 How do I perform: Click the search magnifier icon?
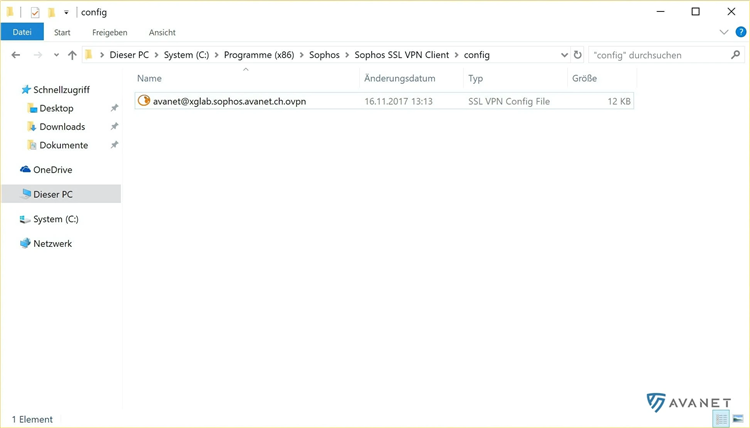[736, 55]
